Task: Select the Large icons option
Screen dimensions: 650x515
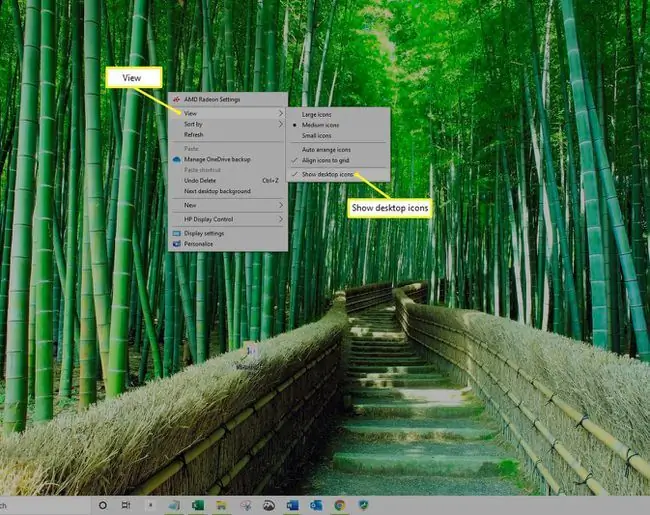Action: point(338,114)
